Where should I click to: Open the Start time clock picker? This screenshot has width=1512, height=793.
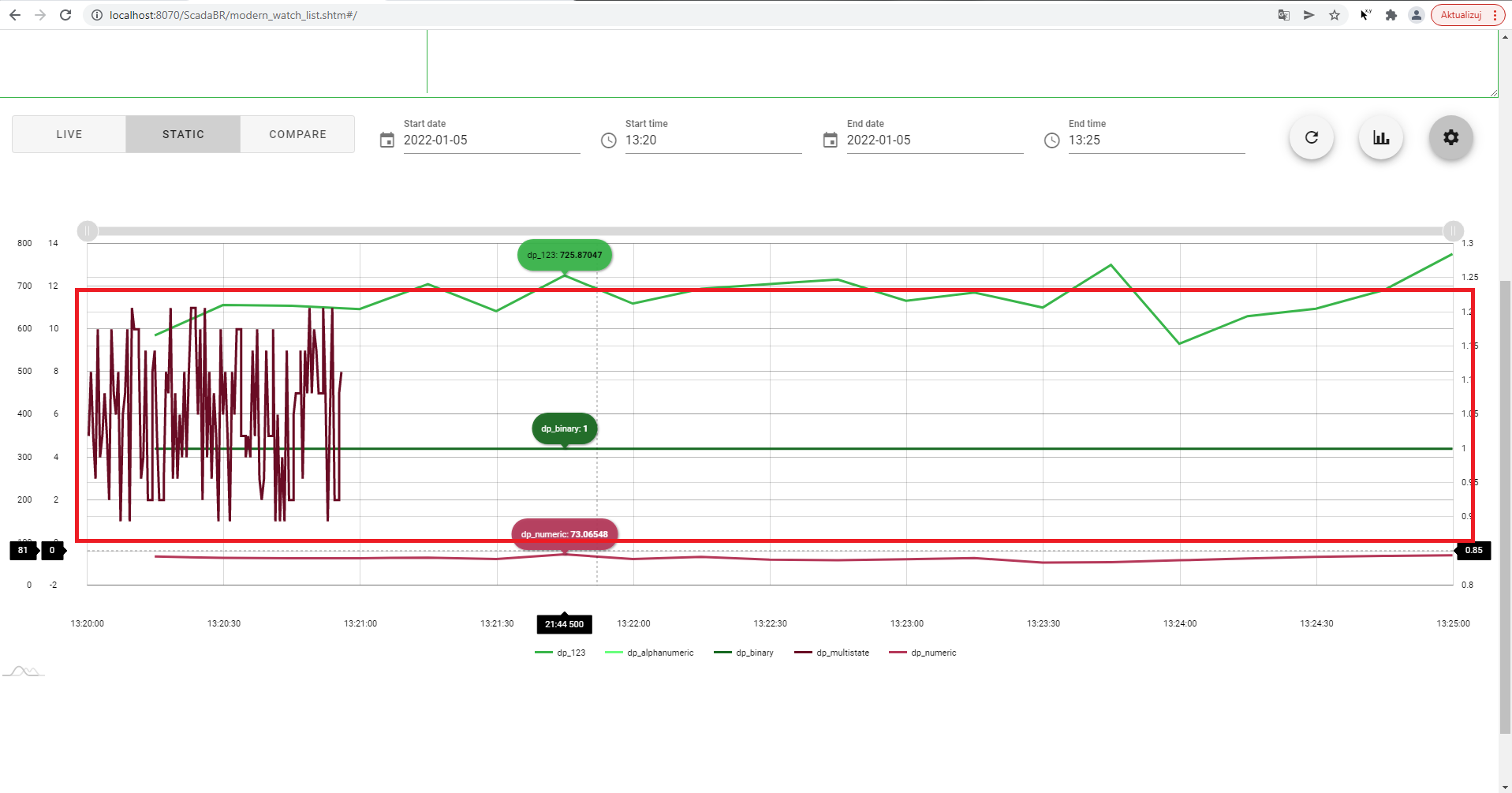pos(608,140)
